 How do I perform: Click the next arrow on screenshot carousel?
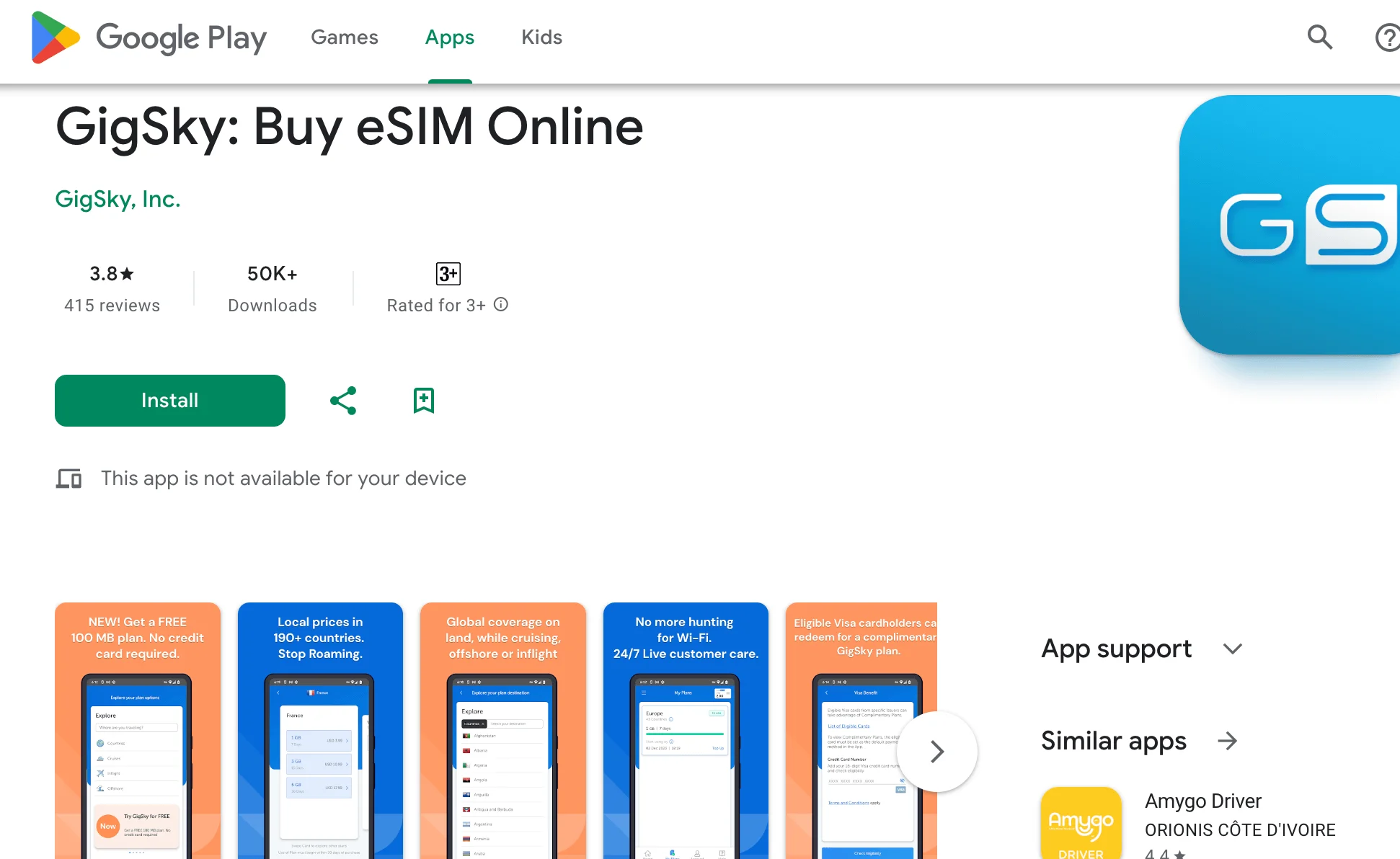coord(937,750)
